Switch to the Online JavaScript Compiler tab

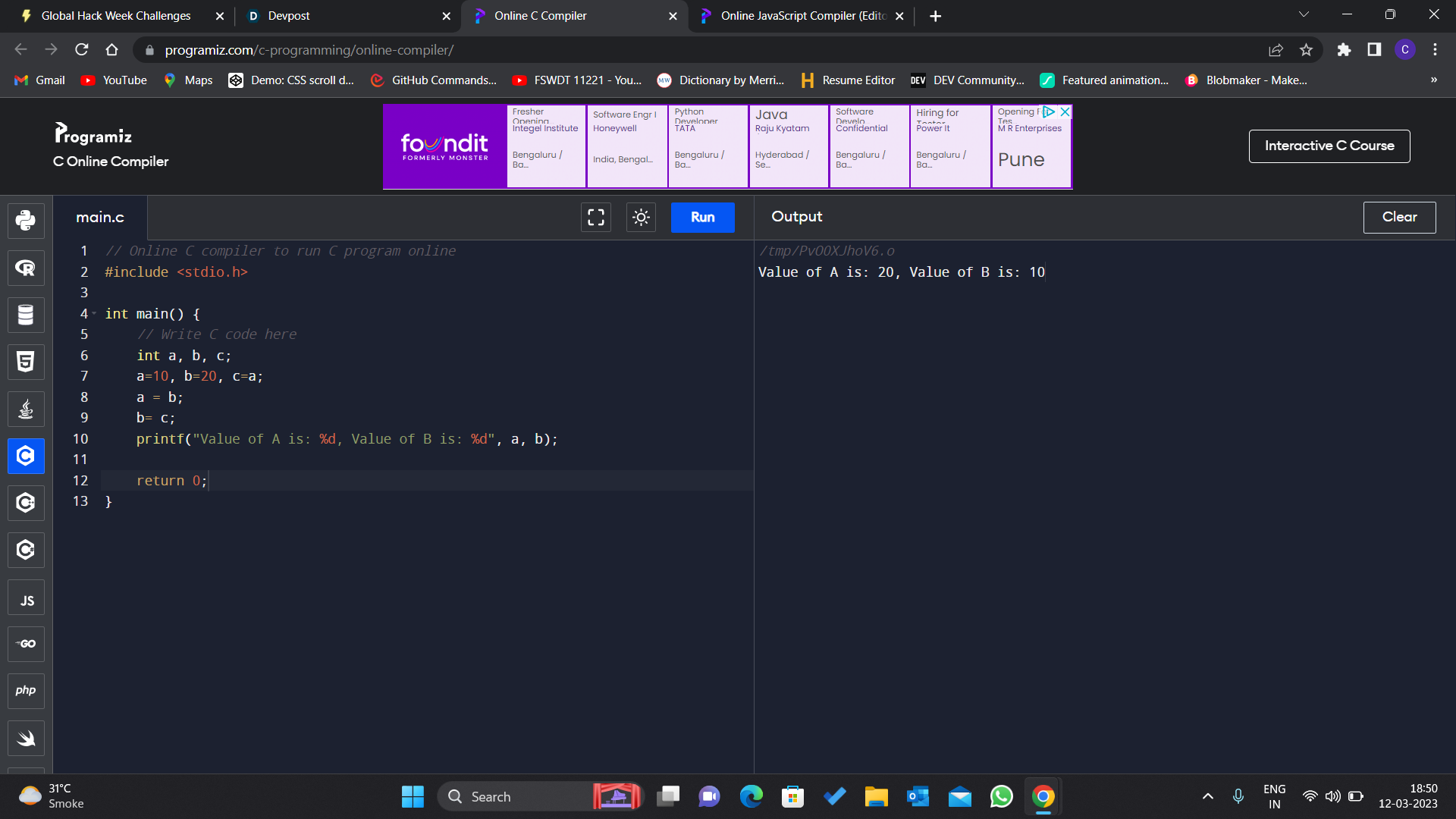795,15
